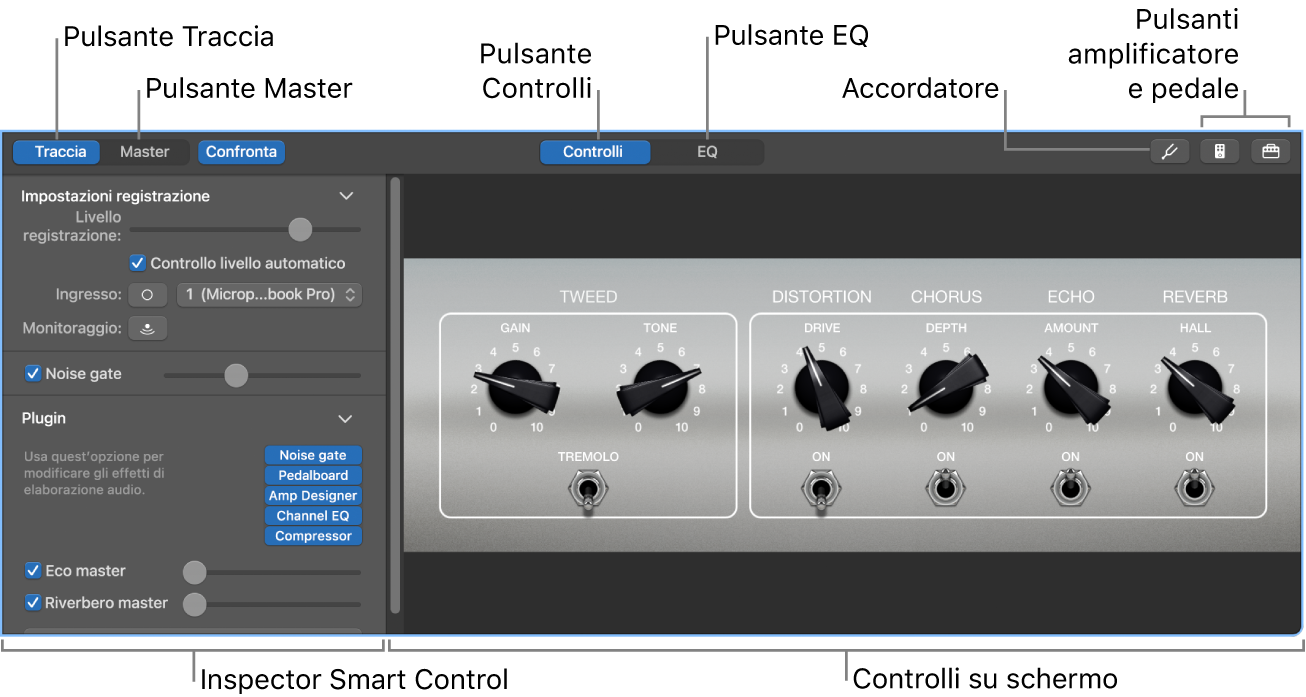The width and height of the screenshot is (1306, 697).
Task: Open the Compressor plugin slot
Action: pos(313,536)
